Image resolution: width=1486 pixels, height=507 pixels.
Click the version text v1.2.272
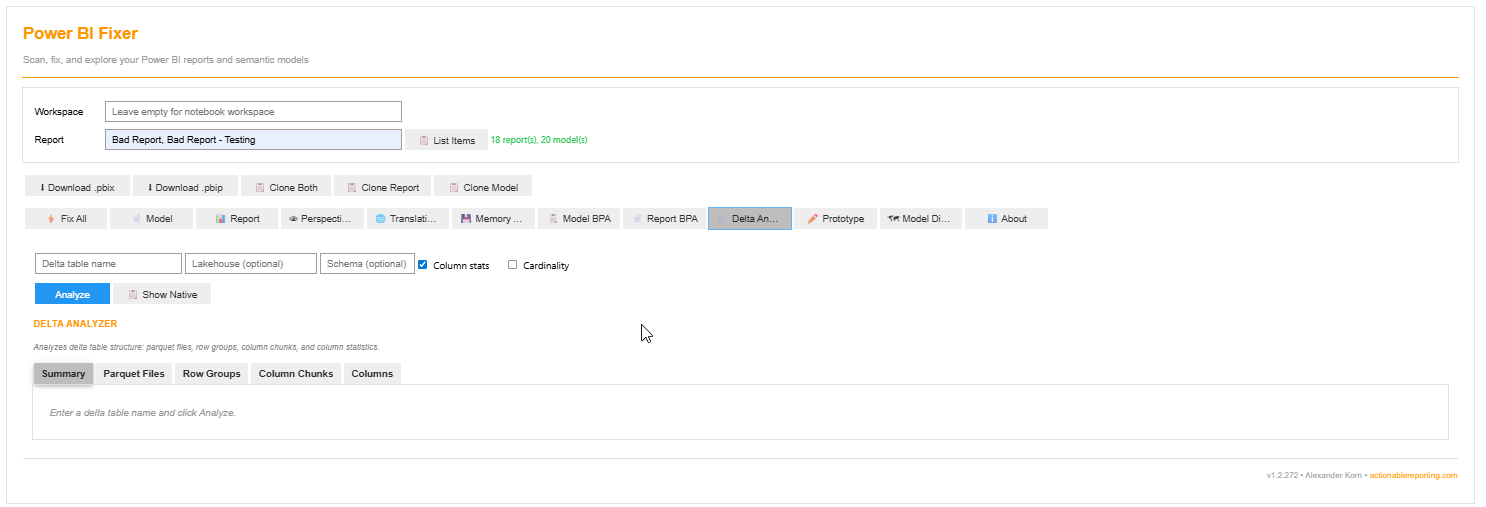tap(1282, 475)
